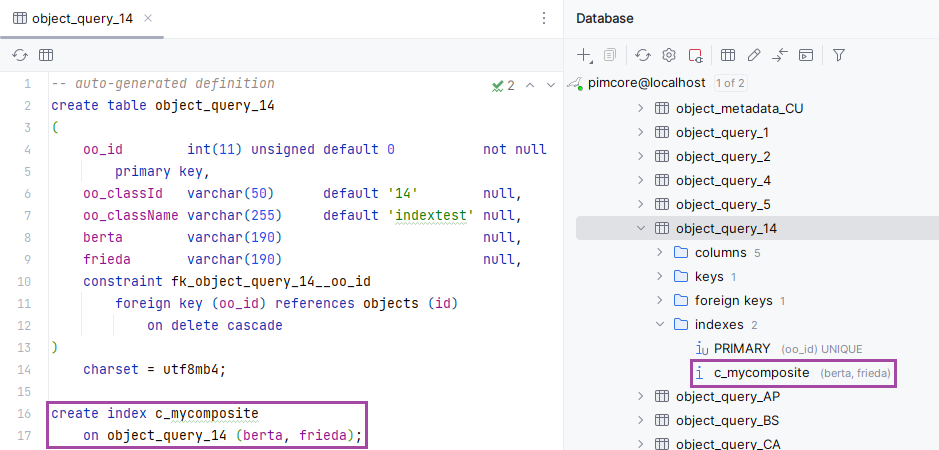Screen dimensions: 939x450
Task: Click the reload icon in editor toolbar
Action: (20, 55)
